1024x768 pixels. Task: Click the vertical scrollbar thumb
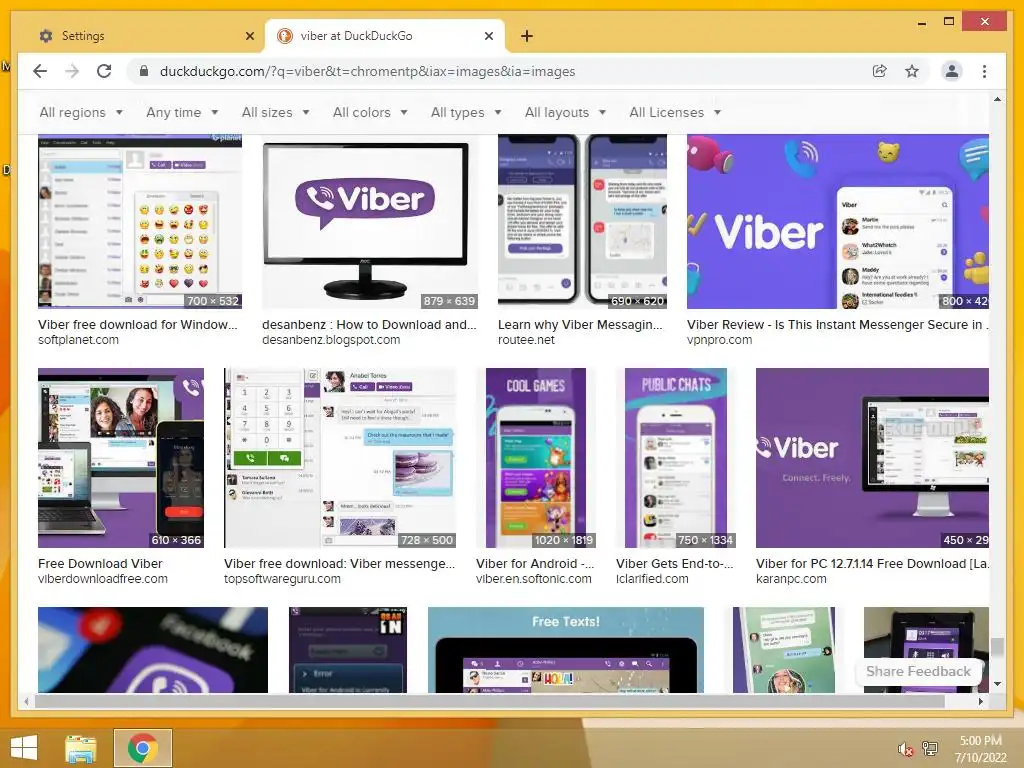[x=997, y=647]
